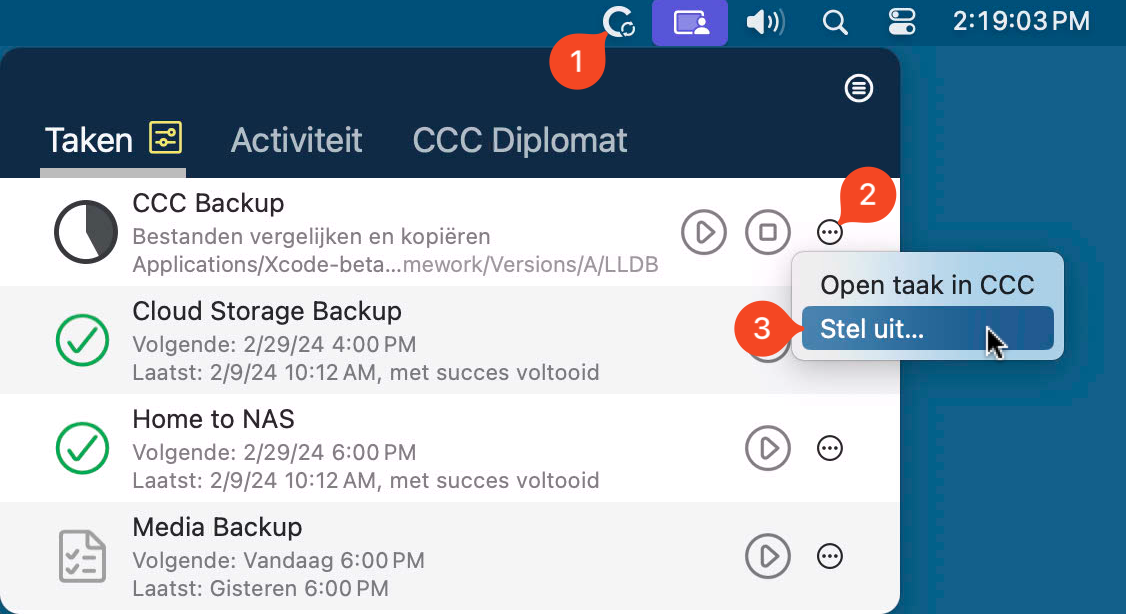Viewport: 1126px width, 614px height.
Task: Click the green checkmark for Home to NAS
Action: click(83, 448)
